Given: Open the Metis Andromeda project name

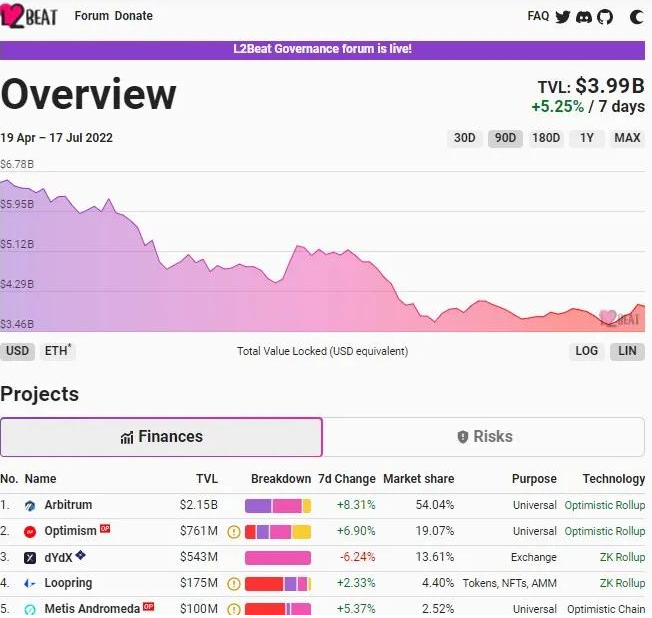Looking at the screenshot, I should [x=92, y=609].
